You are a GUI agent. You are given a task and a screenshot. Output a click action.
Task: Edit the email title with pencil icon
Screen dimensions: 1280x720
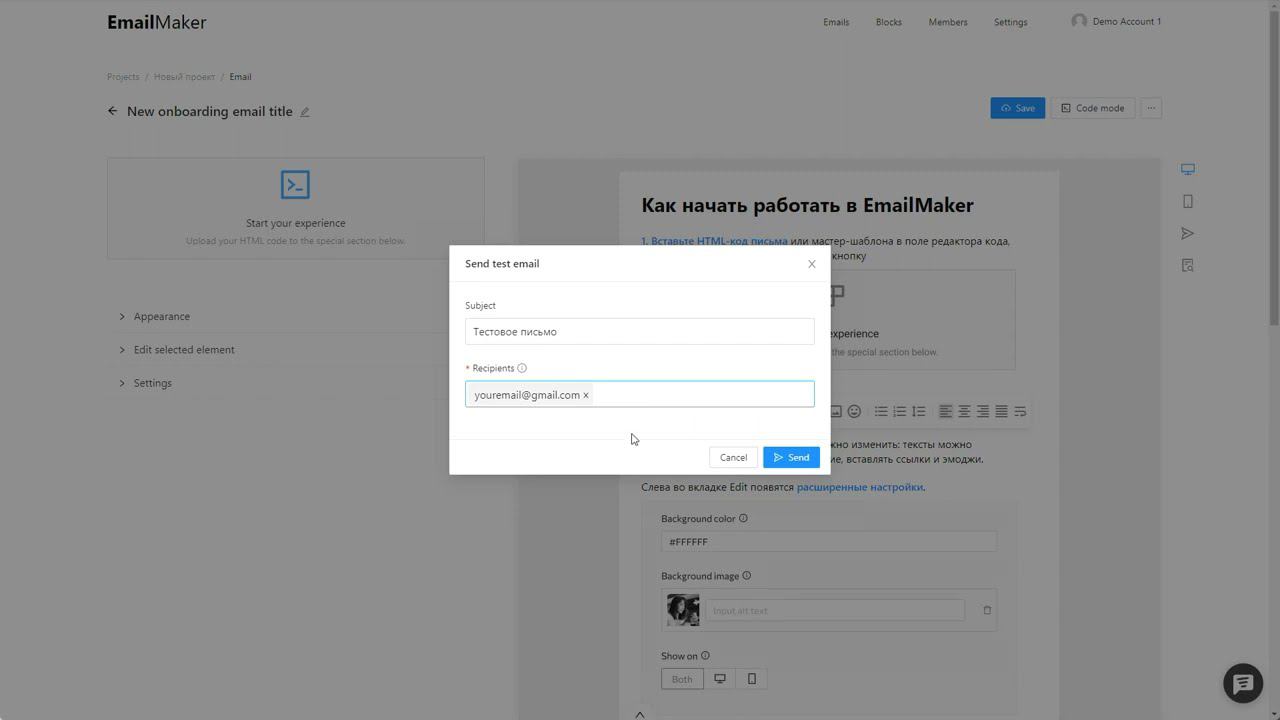click(x=305, y=112)
